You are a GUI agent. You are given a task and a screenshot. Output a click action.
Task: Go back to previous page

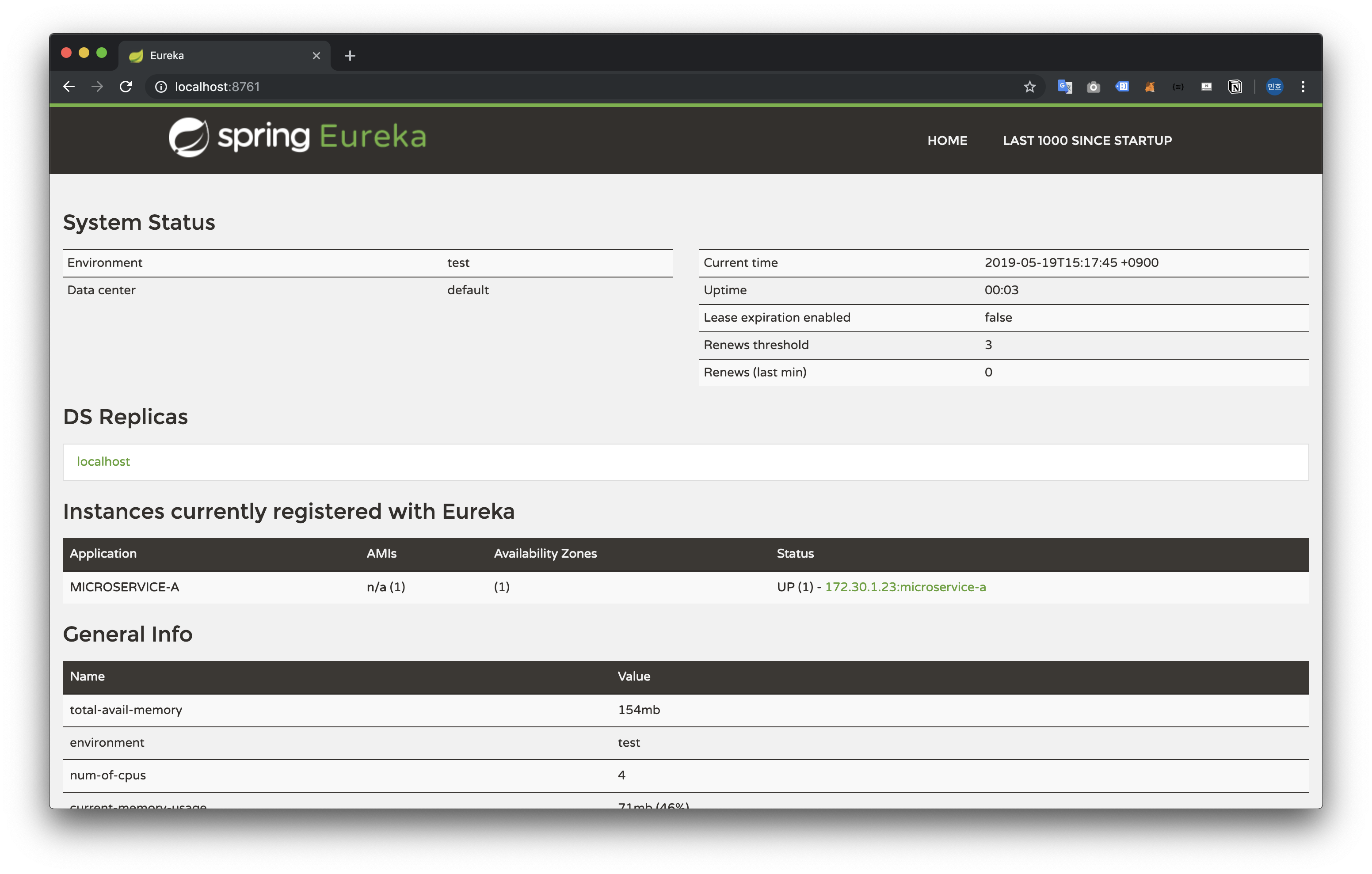[x=69, y=87]
